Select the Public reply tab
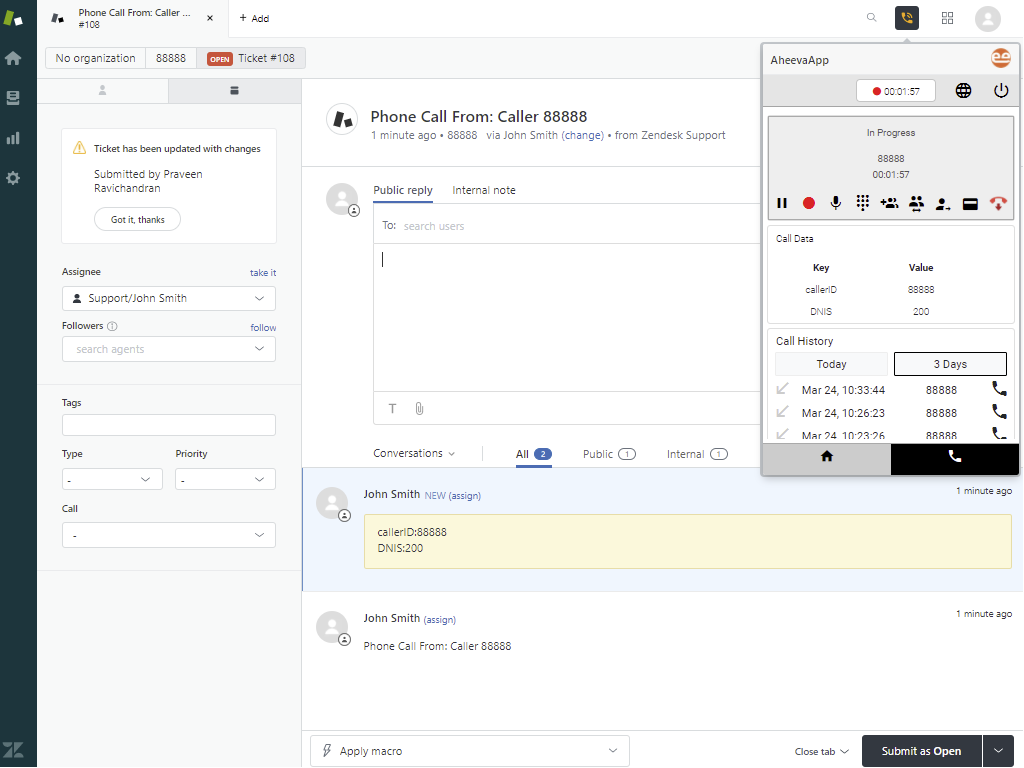Image resolution: width=1024 pixels, height=768 pixels. click(x=403, y=190)
